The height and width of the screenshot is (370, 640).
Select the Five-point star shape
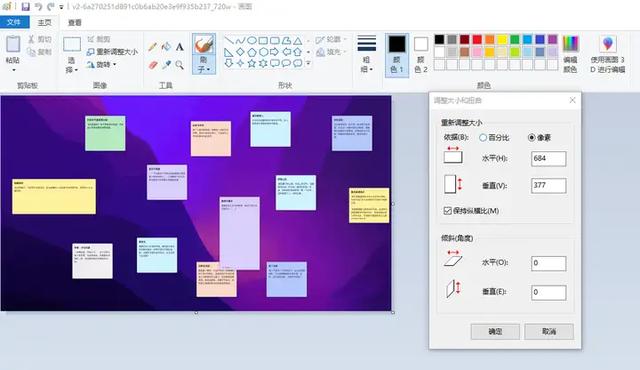tap(252, 63)
